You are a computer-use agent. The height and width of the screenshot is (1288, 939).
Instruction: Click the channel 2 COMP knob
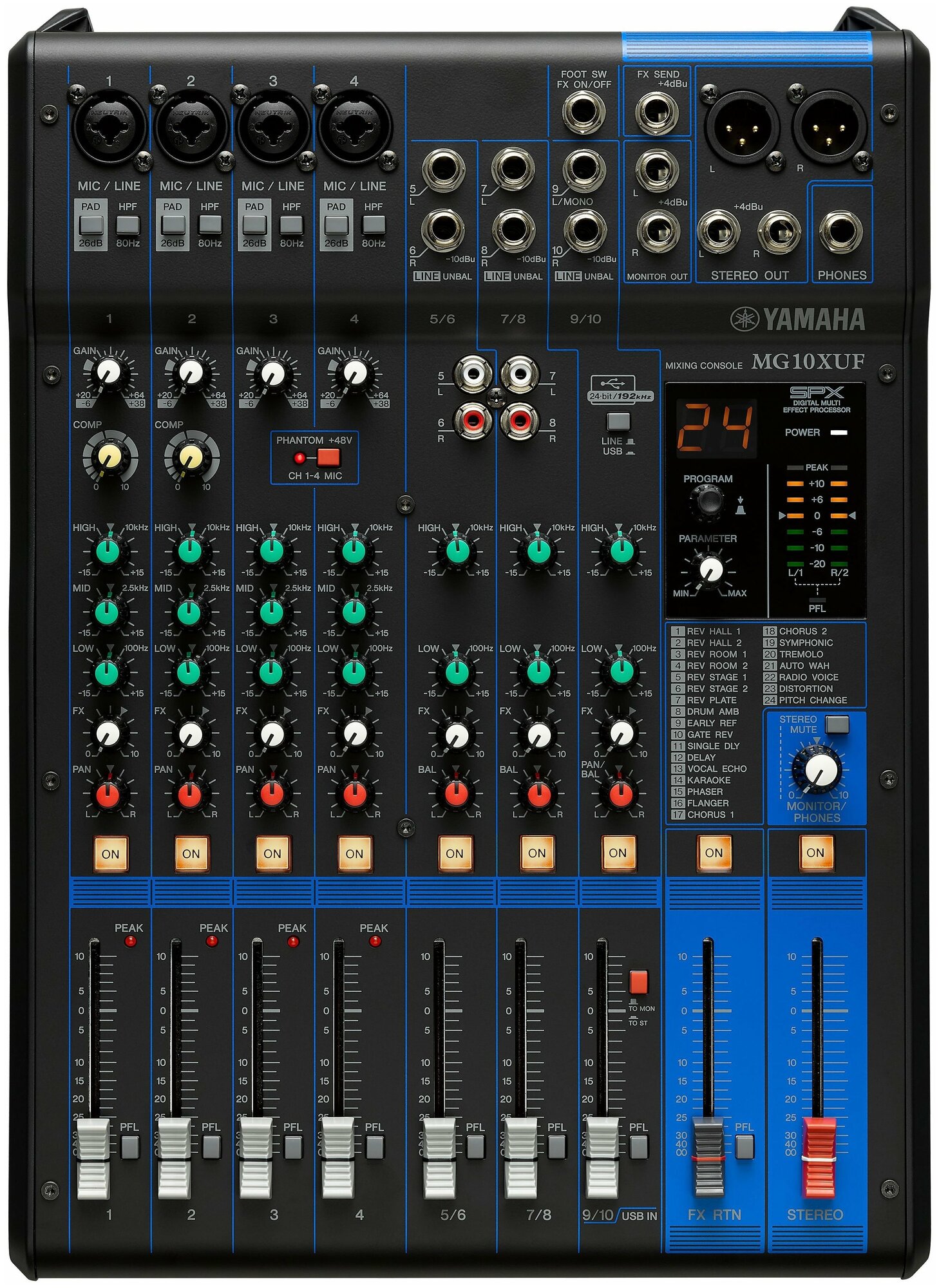click(x=191, y=457)
